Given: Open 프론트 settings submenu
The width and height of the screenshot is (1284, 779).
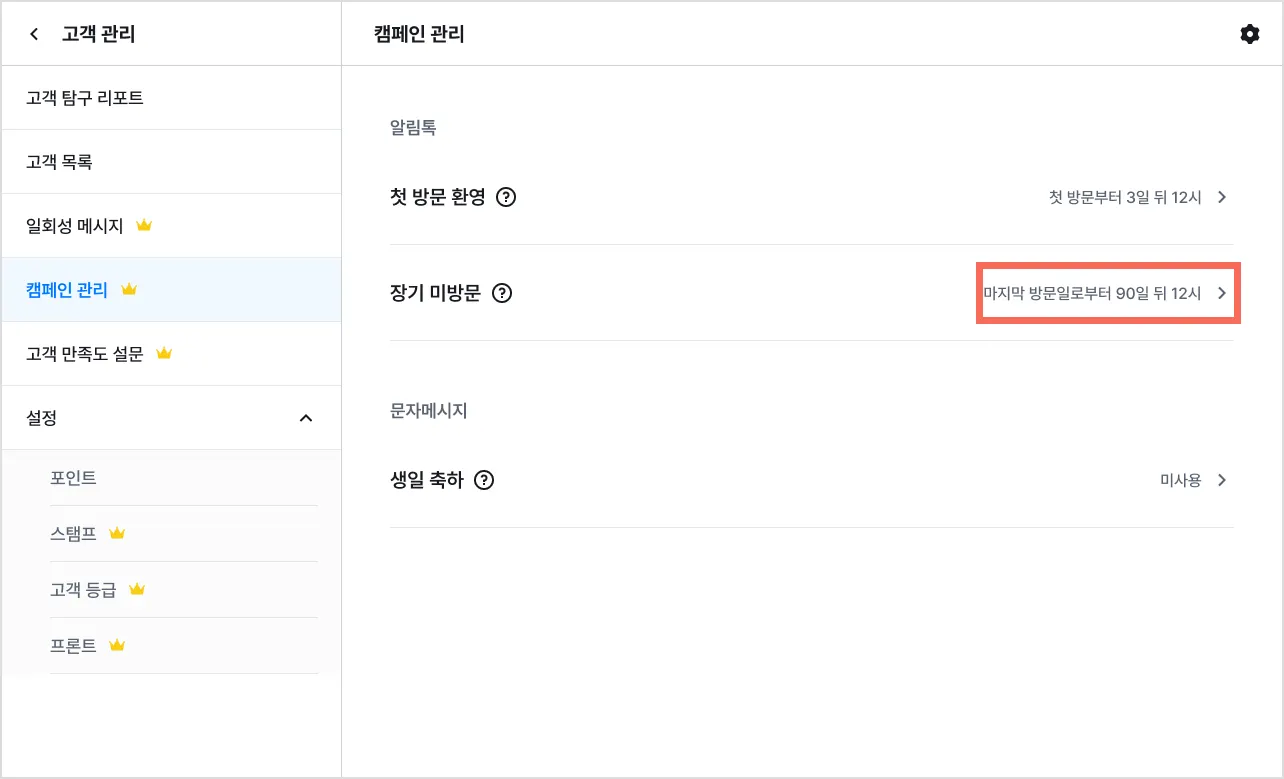Looking at the screenshot, I should pyautogui.click(x=74, y=646).
